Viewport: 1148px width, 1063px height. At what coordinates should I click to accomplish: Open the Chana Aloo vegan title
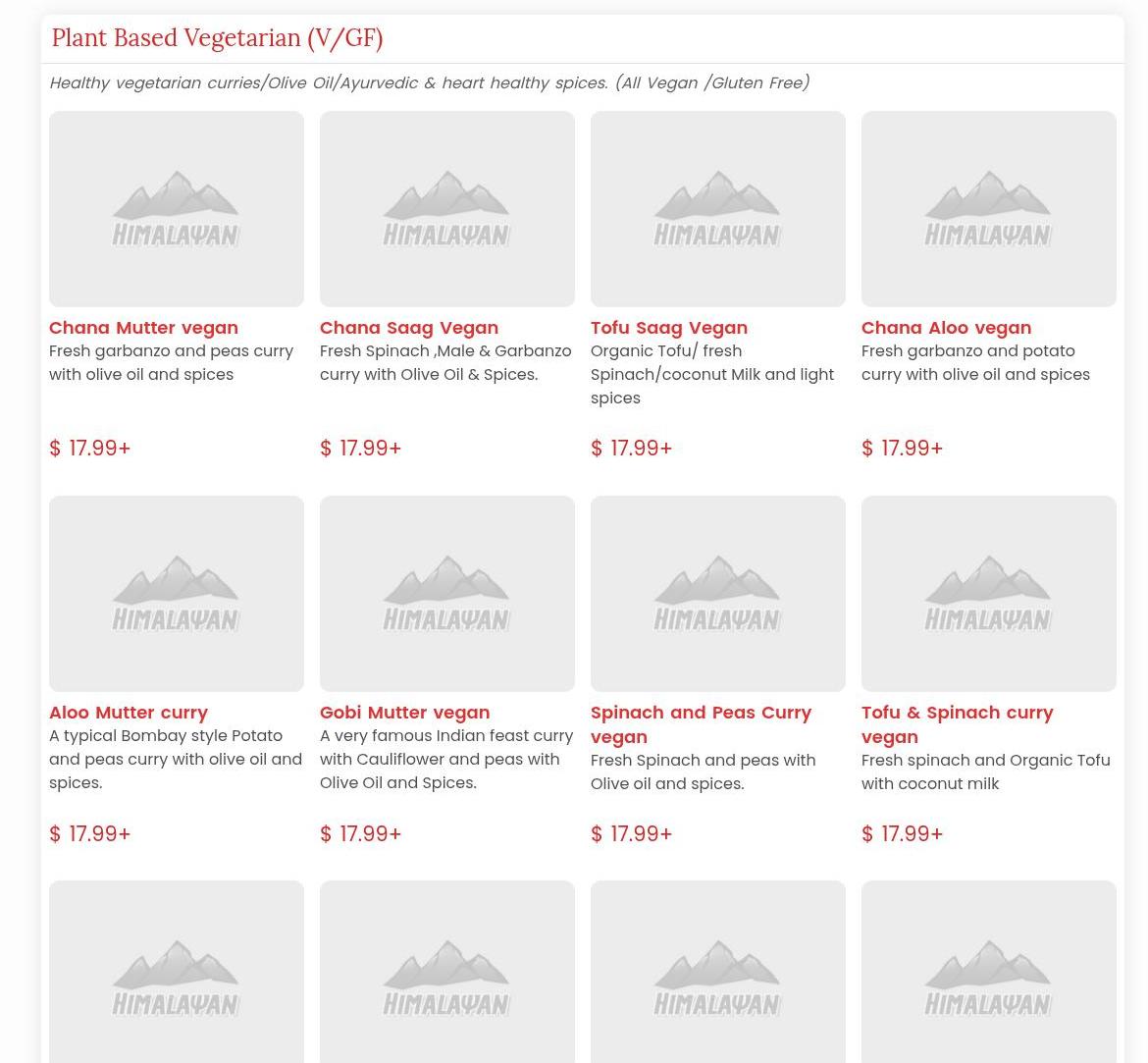[x=946, y=328]
